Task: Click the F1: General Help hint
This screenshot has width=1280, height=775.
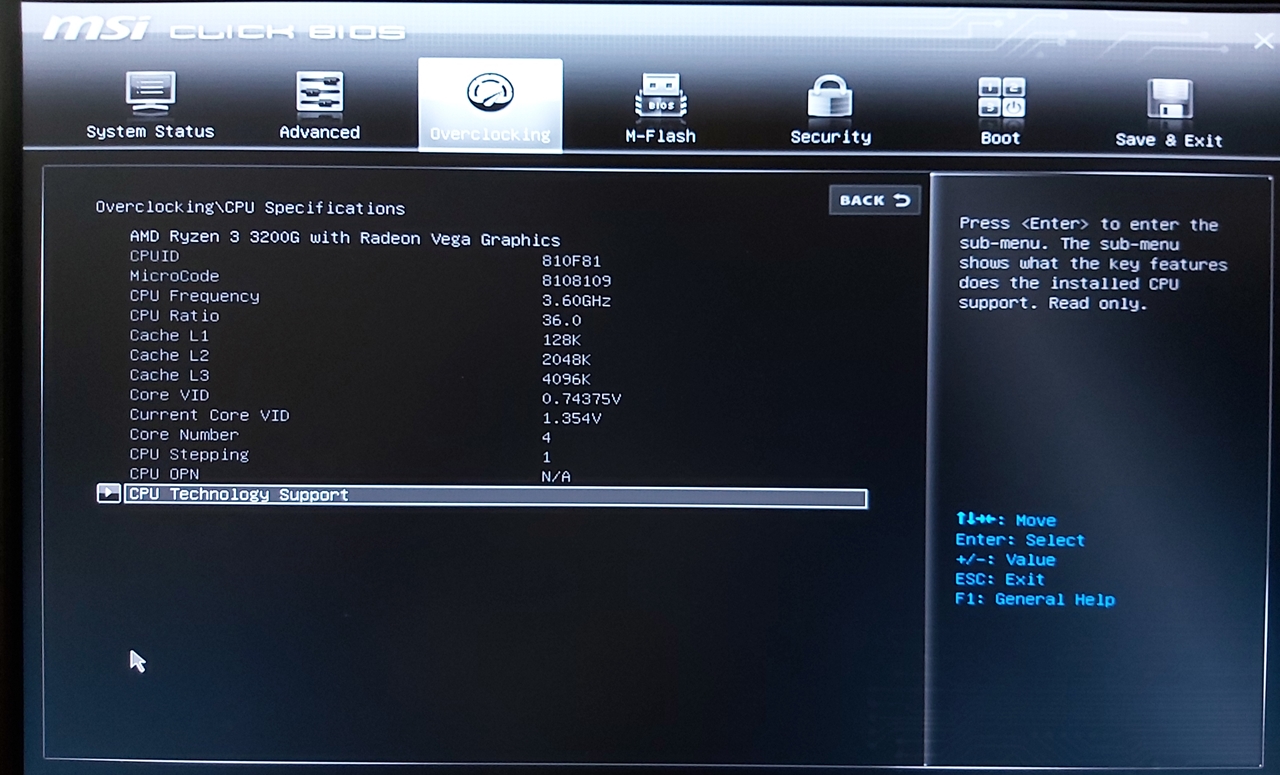Action: click(x=1034, y=600)
